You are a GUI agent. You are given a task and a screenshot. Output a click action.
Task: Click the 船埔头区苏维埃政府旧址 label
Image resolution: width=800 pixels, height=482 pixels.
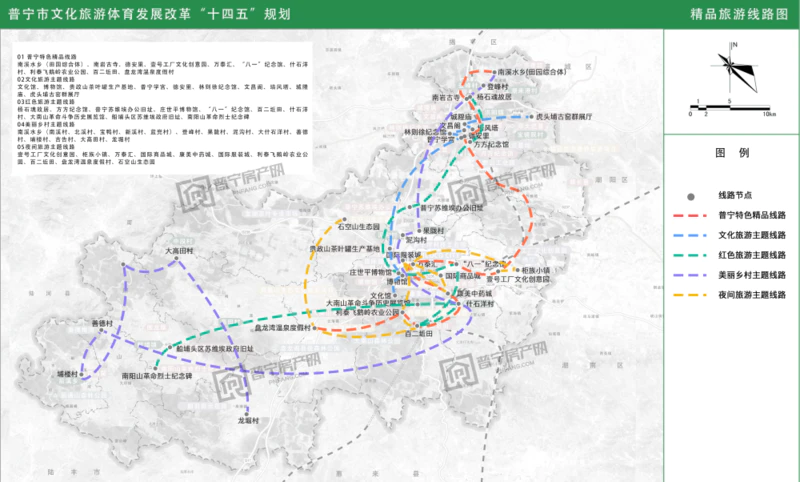click(215, 349)
